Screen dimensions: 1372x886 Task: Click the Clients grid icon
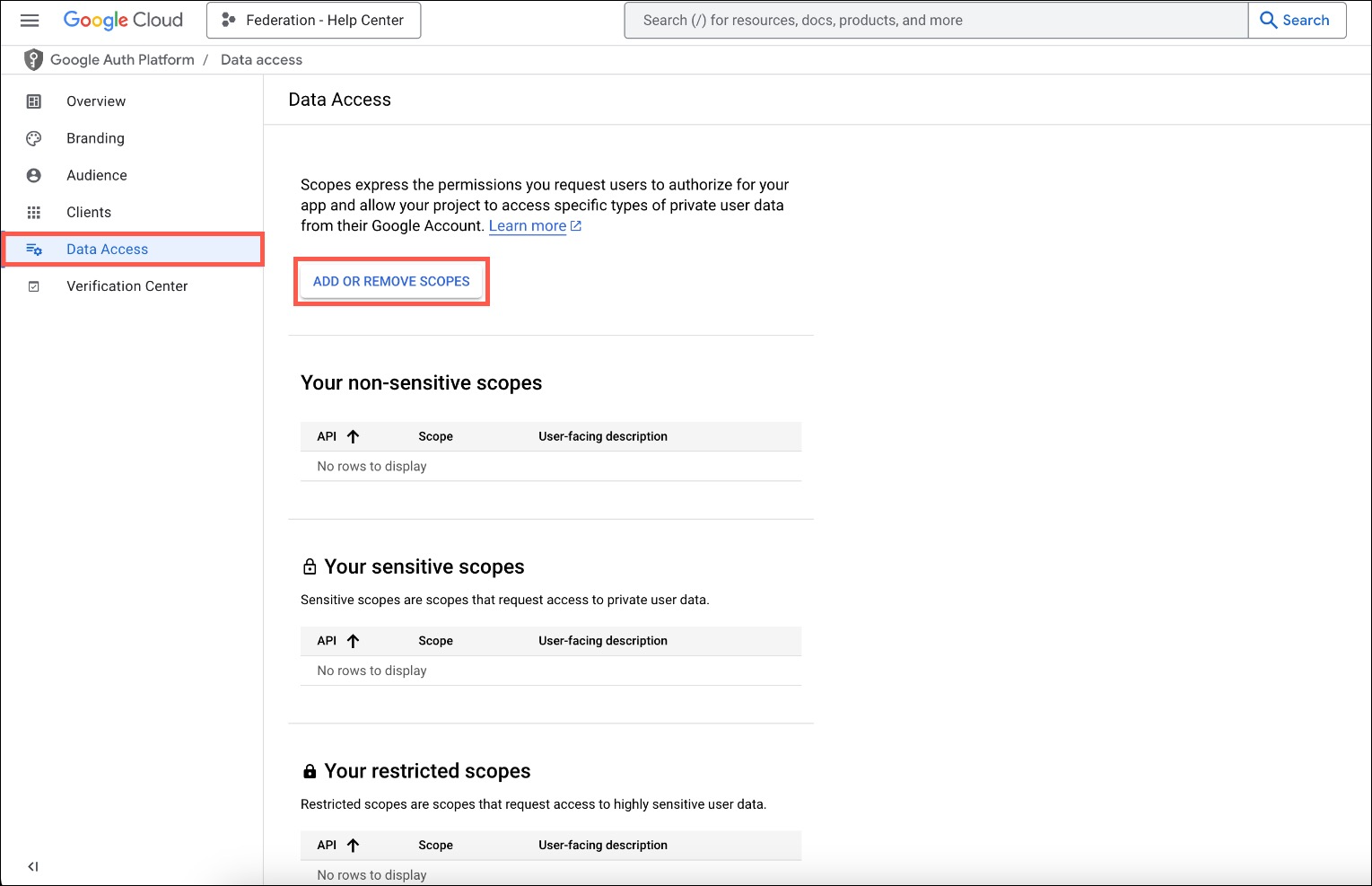point(33,212)
